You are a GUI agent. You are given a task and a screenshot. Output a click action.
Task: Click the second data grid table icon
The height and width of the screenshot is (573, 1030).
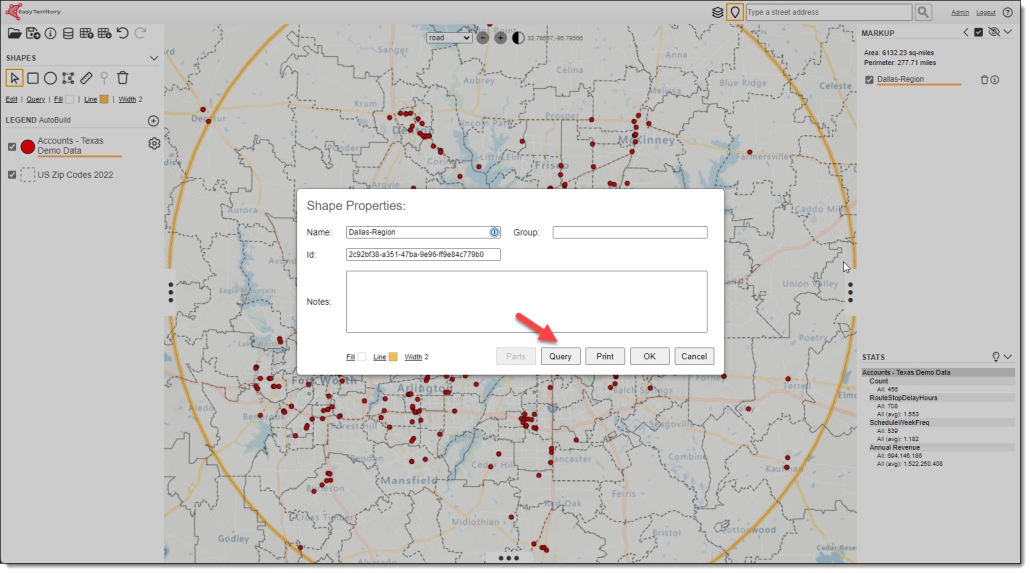click(104, 33)
